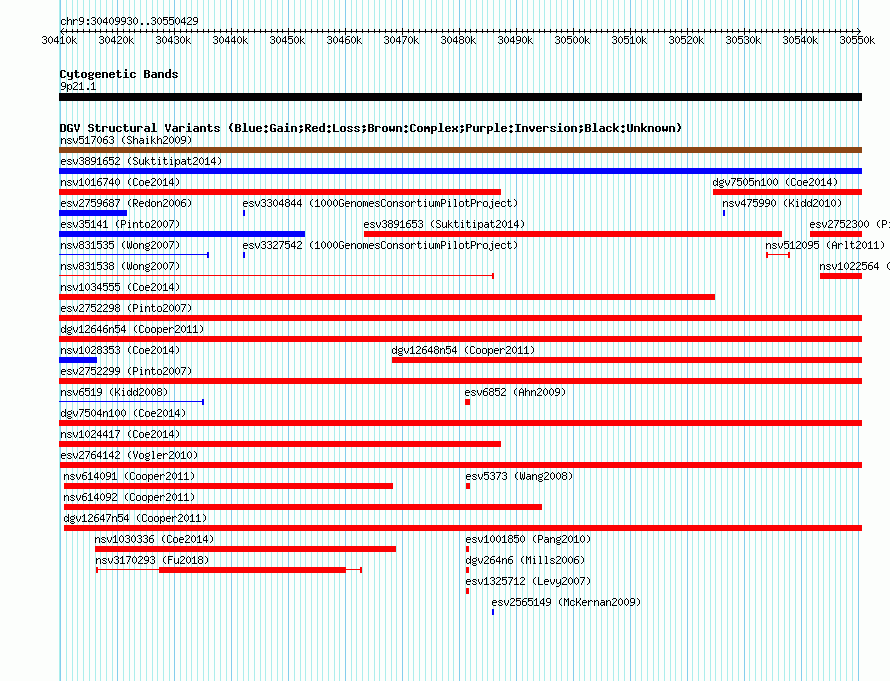Select dgv12648n54 (Cooper2011) variant label
890x681 pixels.
(x=463, y=350)
